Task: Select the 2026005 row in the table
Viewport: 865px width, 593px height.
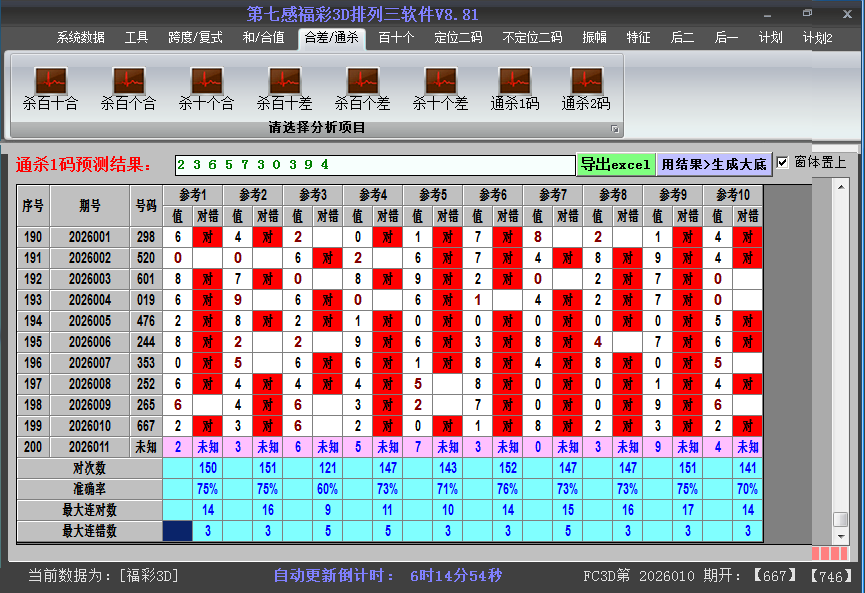Action: click(x=90, y=321)
